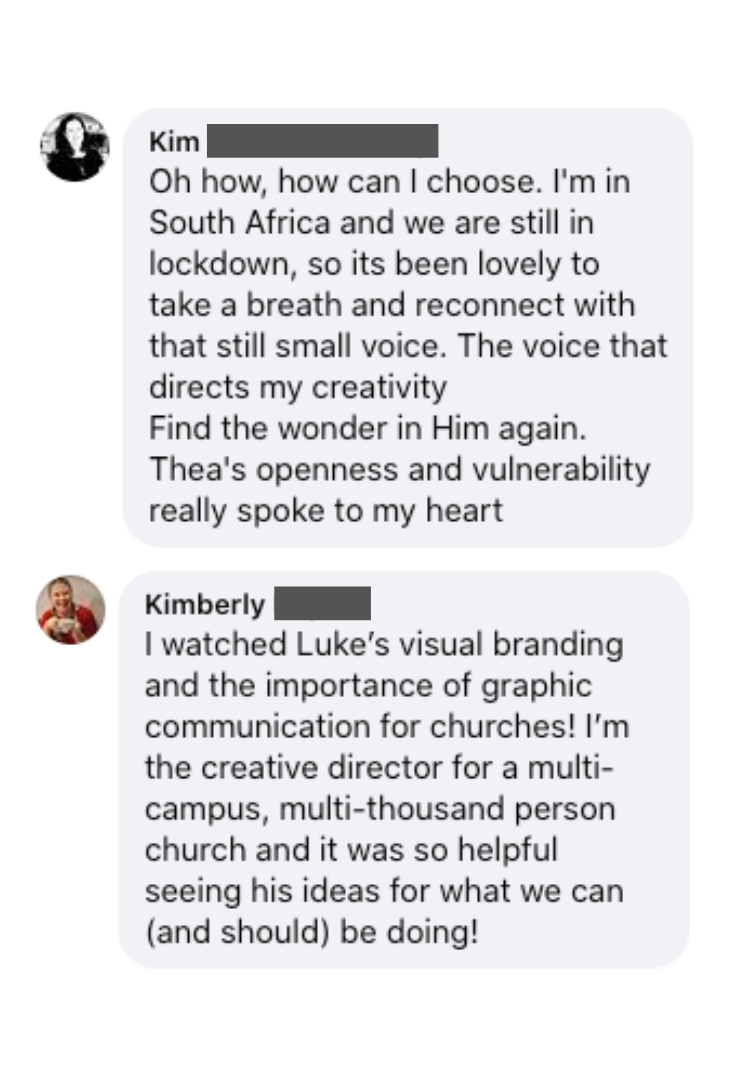Image resolution: width=741 pixels, height=1080 pixels.
Task: Click the word 'lockdown' in the first comment
Action: click(218, 264)
